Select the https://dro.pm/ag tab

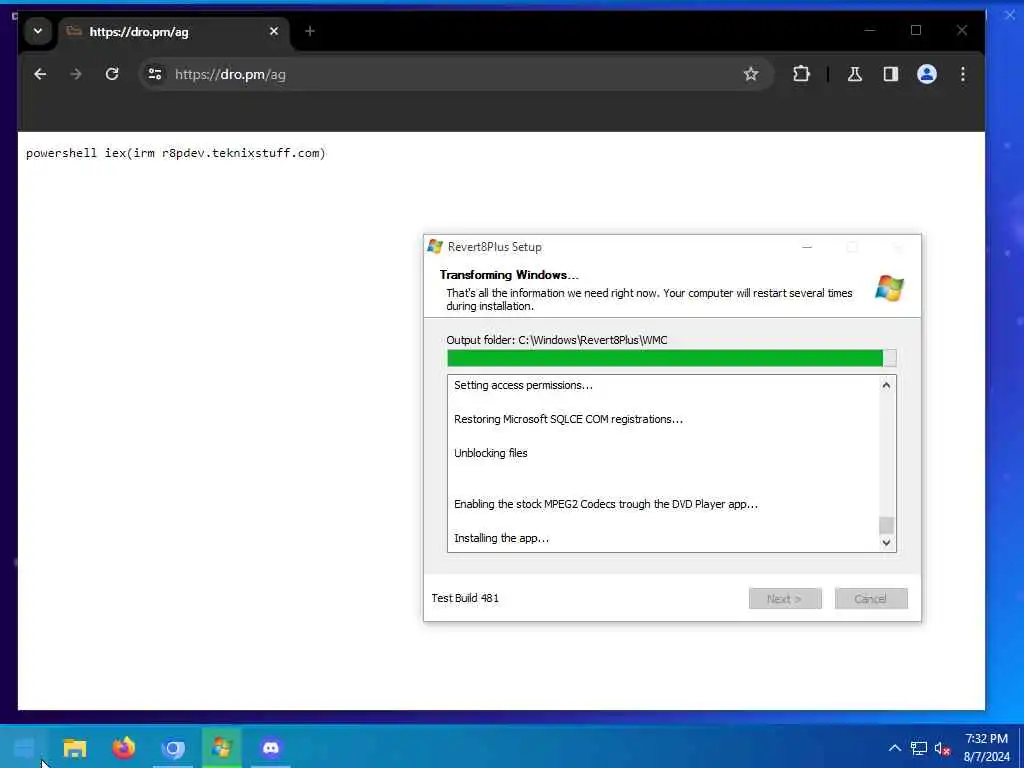[x=174, y=32]
